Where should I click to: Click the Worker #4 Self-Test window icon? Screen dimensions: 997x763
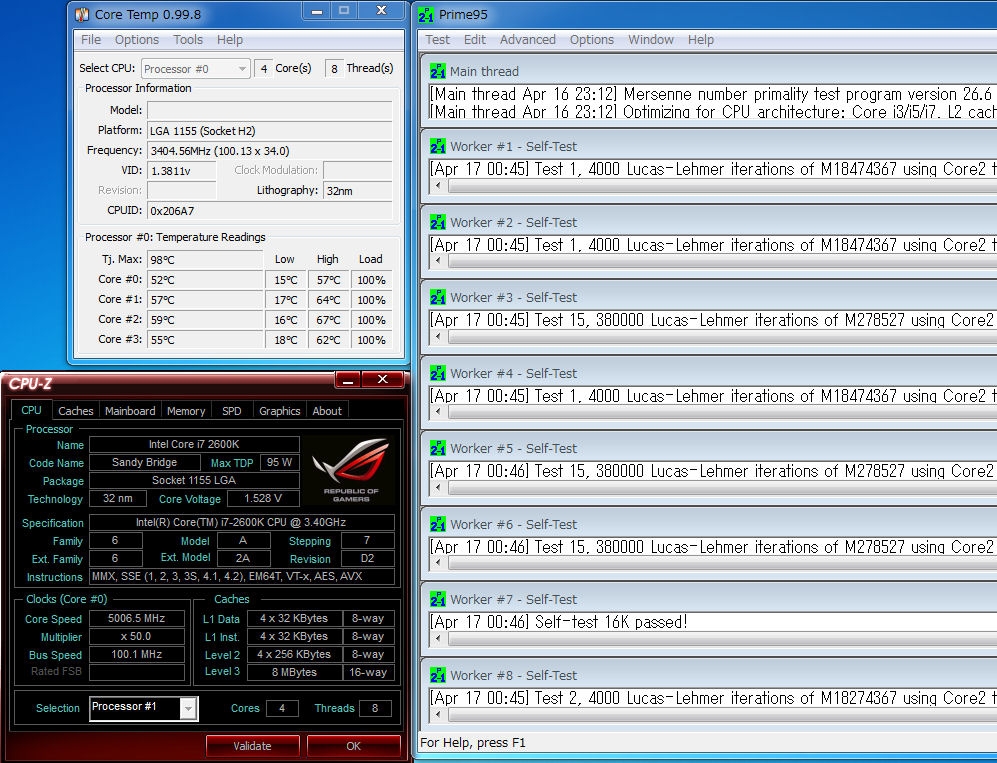pos(437,373)
